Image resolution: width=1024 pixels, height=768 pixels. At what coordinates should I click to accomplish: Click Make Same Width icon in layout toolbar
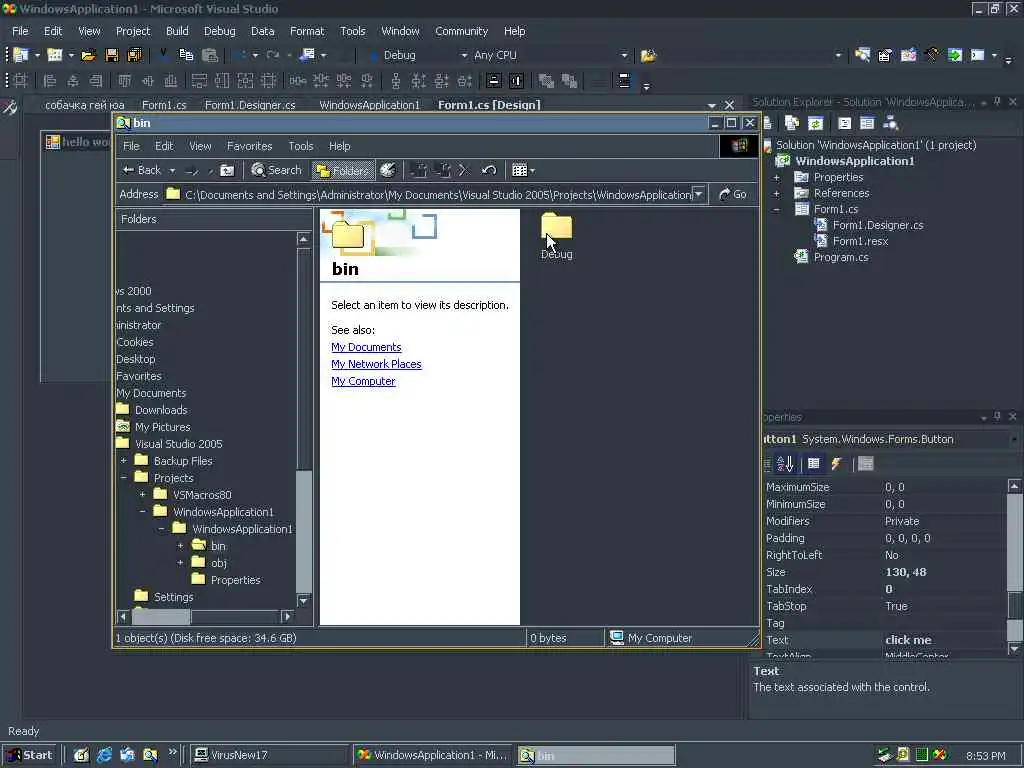point(199,81)
